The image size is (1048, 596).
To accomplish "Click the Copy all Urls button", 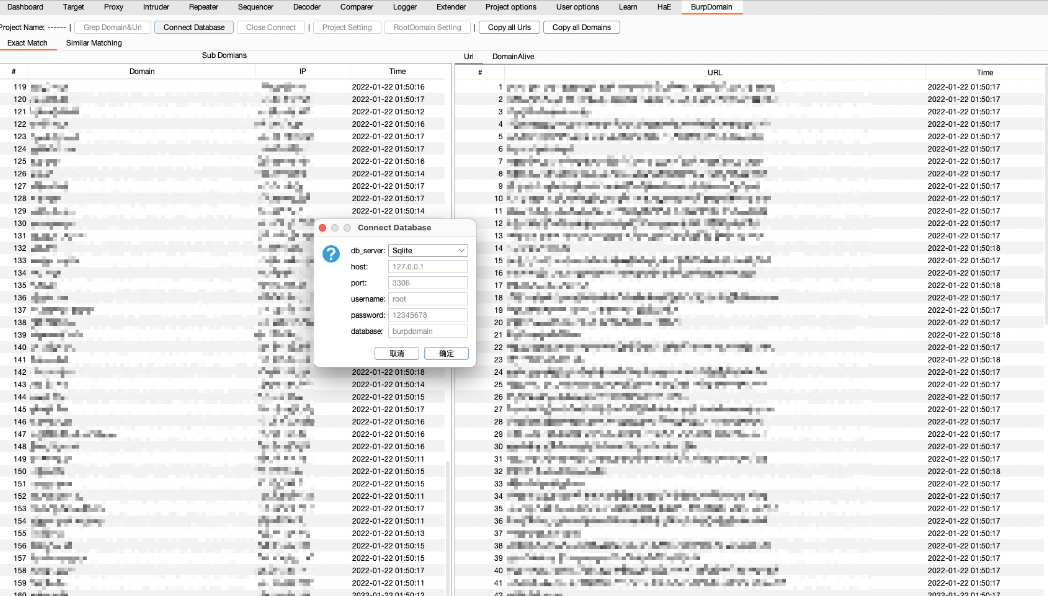I will [510, 28].
